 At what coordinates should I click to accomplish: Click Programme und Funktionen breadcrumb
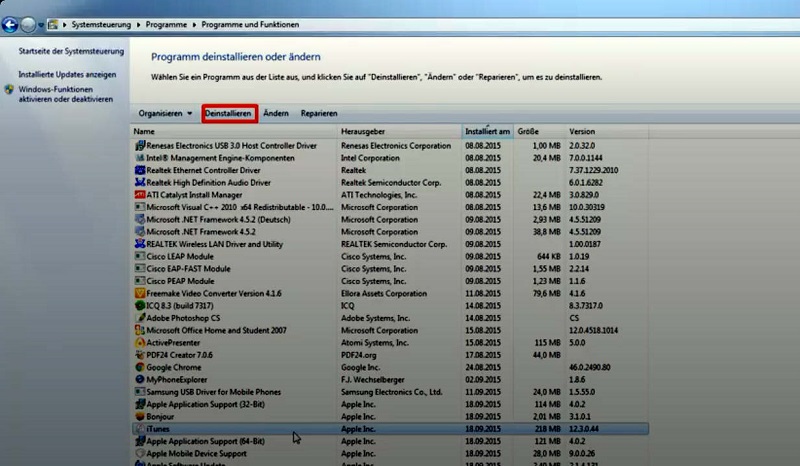(250, 24)
